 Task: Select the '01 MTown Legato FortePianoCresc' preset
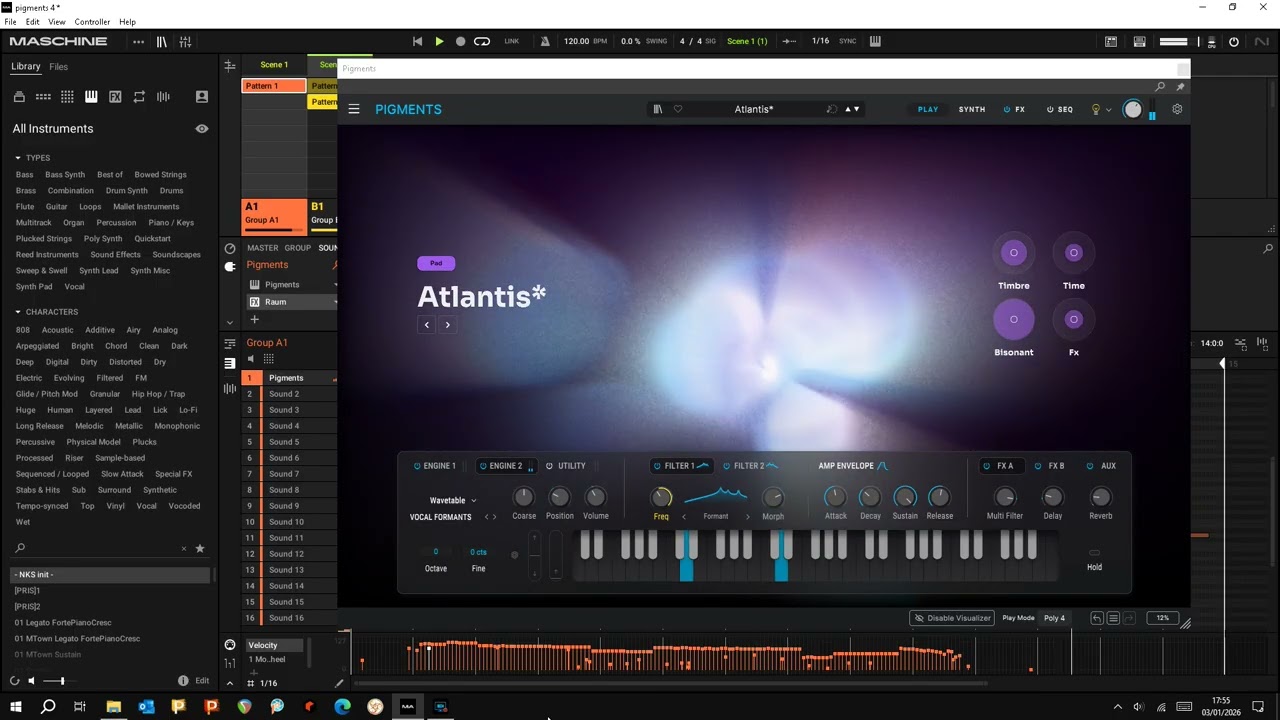click(x=77, y=639)
